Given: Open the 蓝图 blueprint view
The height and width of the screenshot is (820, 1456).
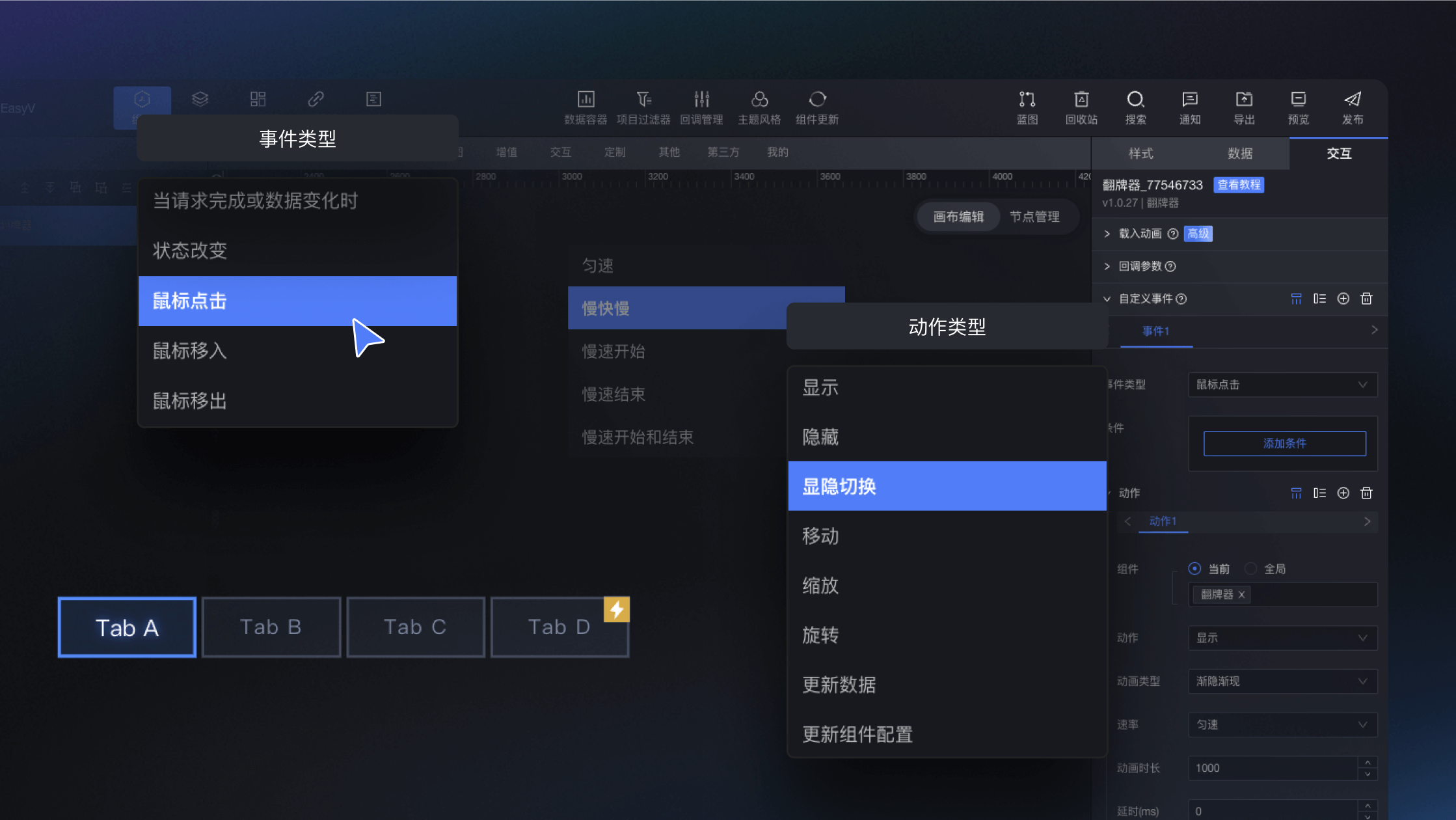Looking at the screenshot, I should pyautogui.click(x=1027, y=107).
